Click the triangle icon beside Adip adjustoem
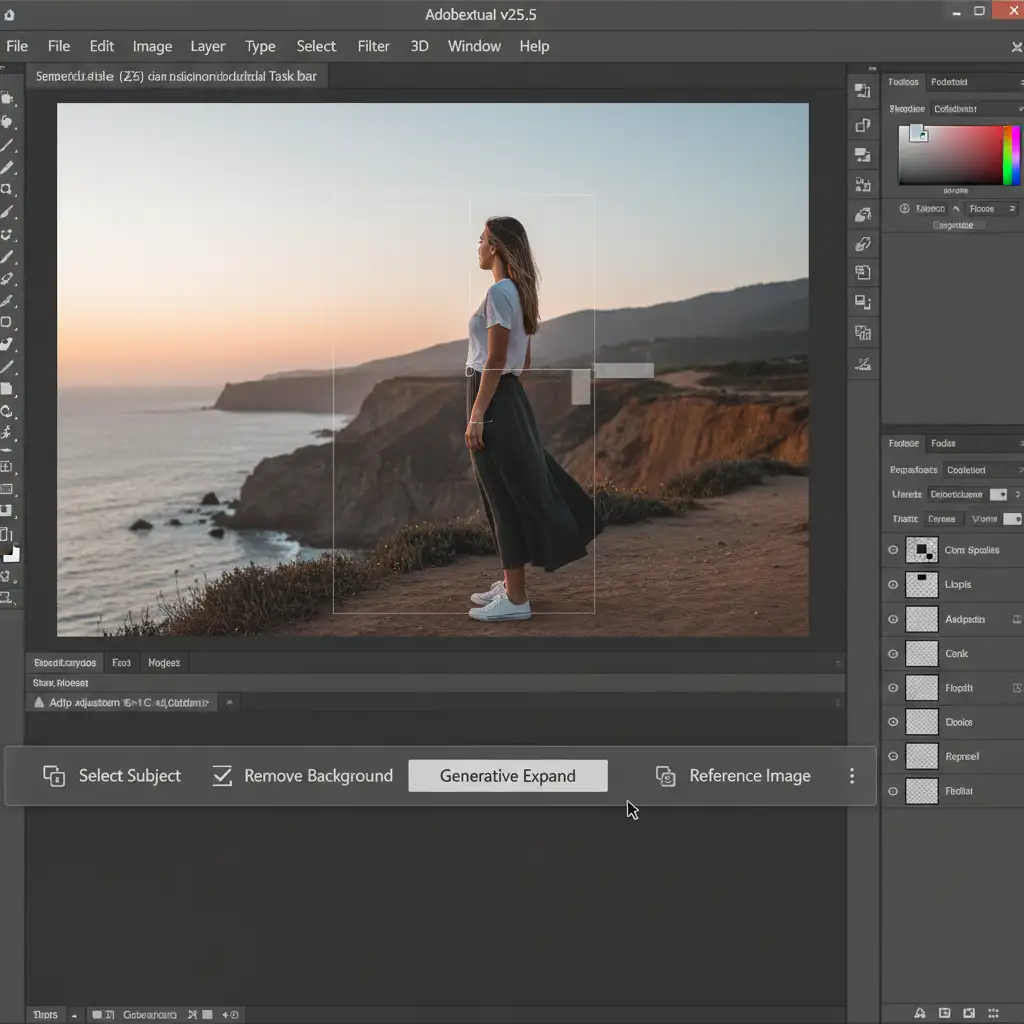The width and height of the screenshot is (1024, 1024). (39, 703)
